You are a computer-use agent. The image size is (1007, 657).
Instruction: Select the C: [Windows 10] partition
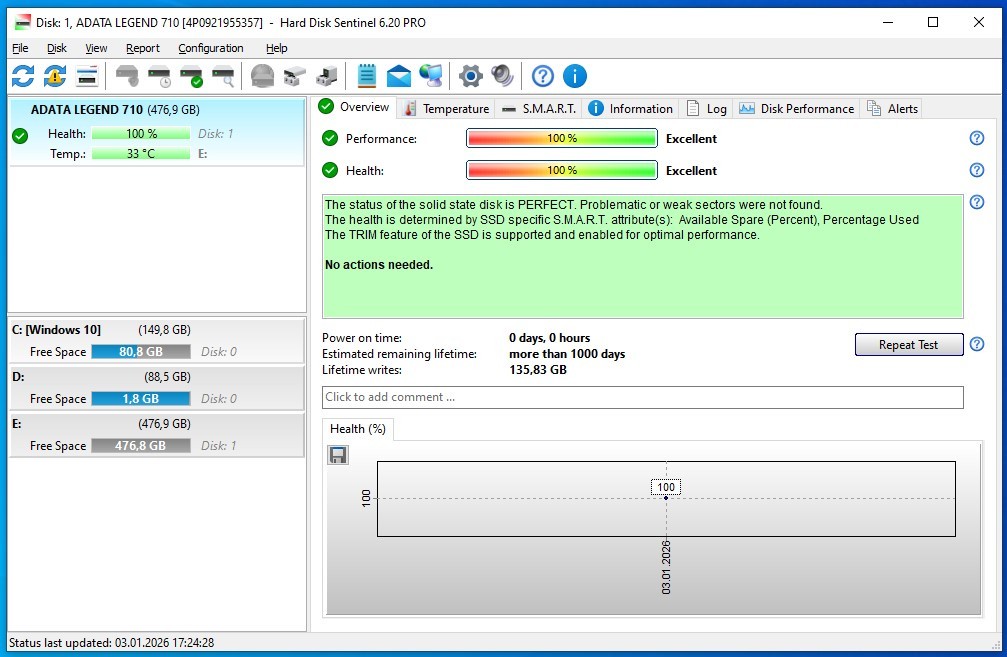(157, 340)
